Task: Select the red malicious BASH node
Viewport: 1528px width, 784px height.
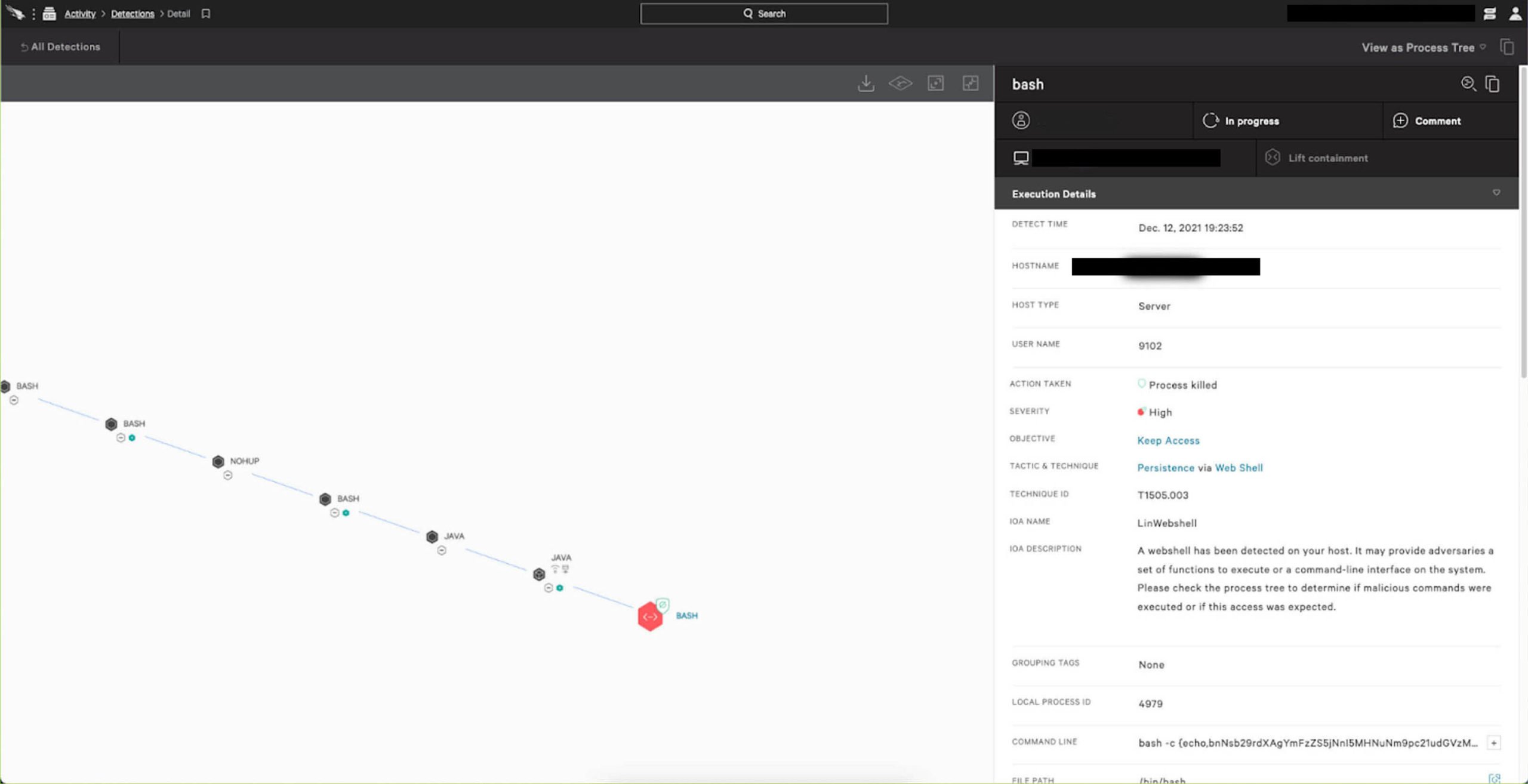Action: pos(650,616)
